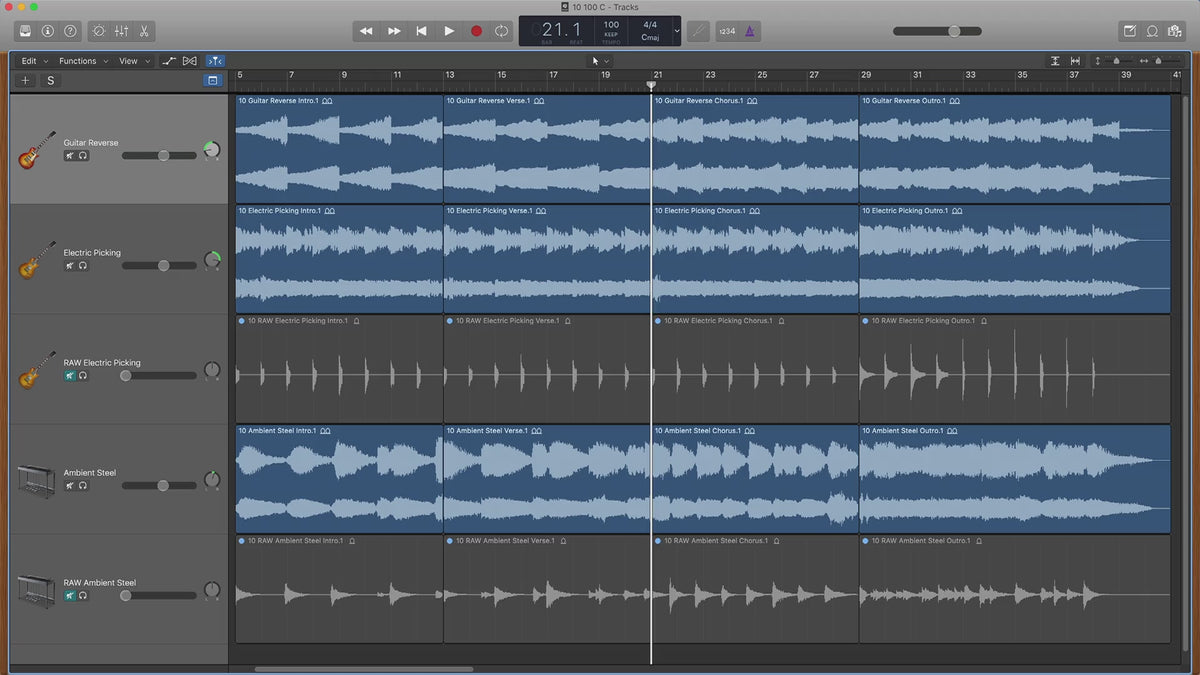Open the Smart Controls panel
The image size is (1200, 675).
click(98, 31)
